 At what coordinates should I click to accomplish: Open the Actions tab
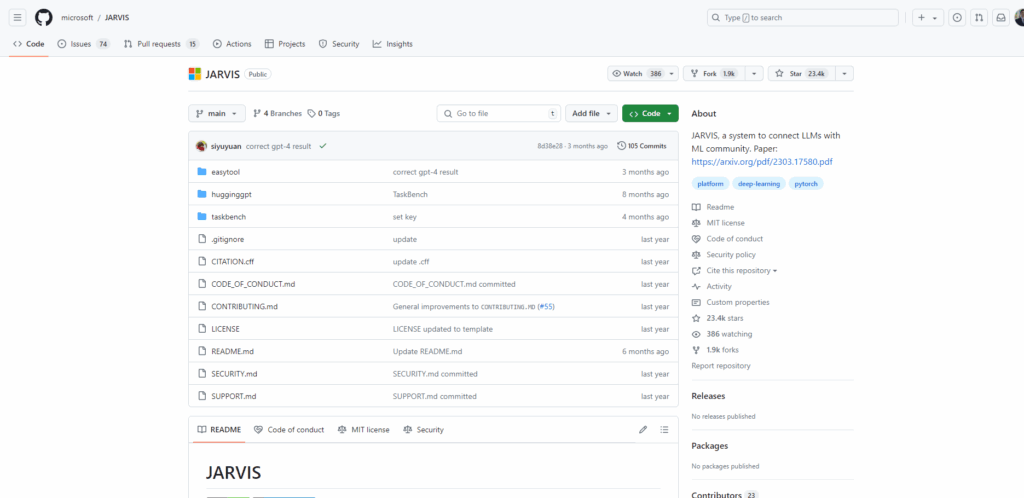[232, 44]
